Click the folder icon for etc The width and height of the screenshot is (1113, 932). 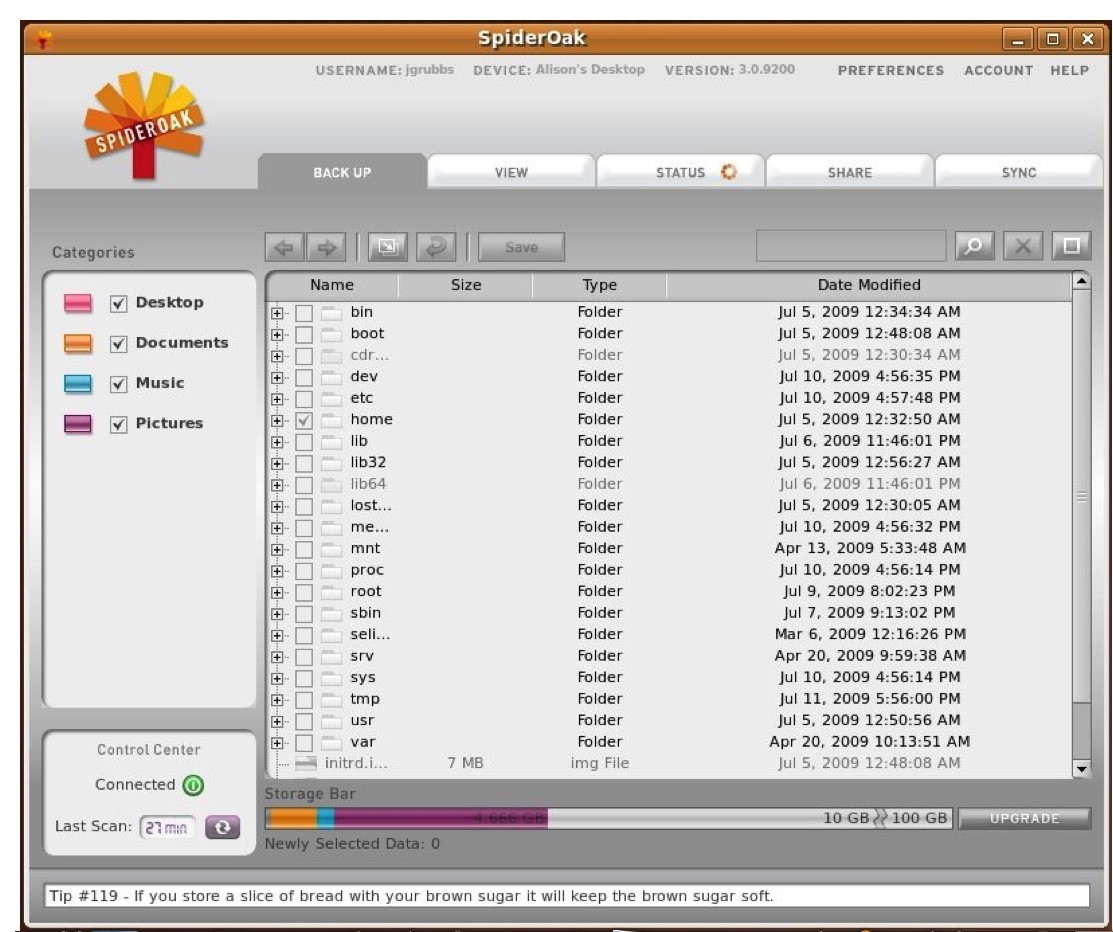331,398
